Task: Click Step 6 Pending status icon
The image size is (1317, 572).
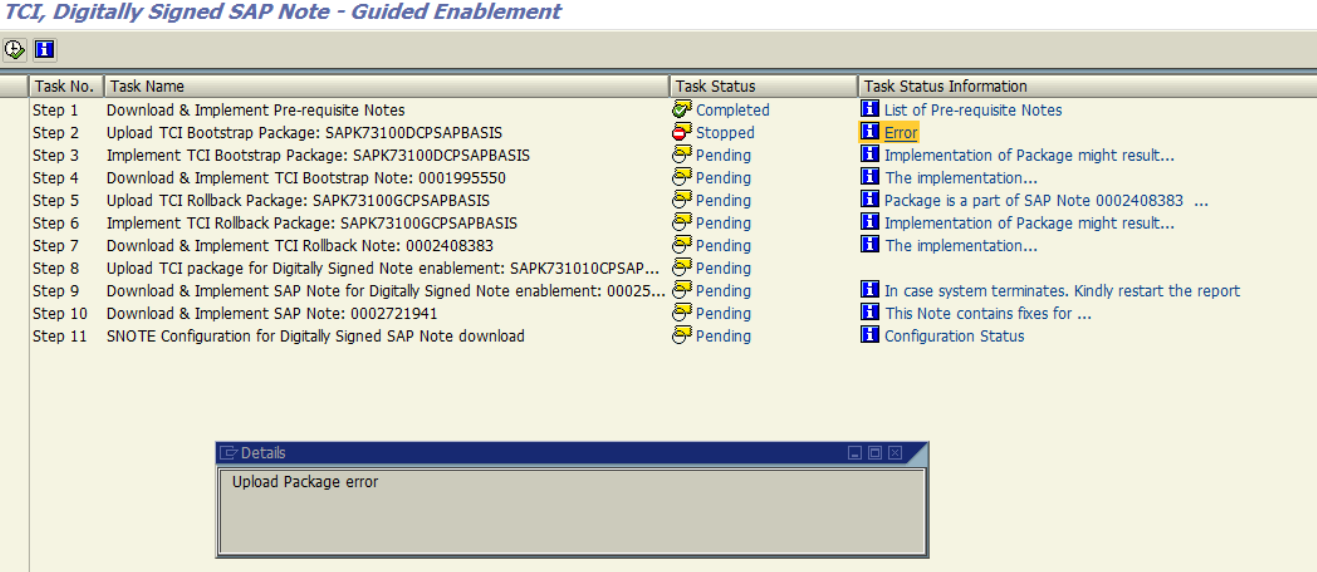Action: tap(682, 223)
